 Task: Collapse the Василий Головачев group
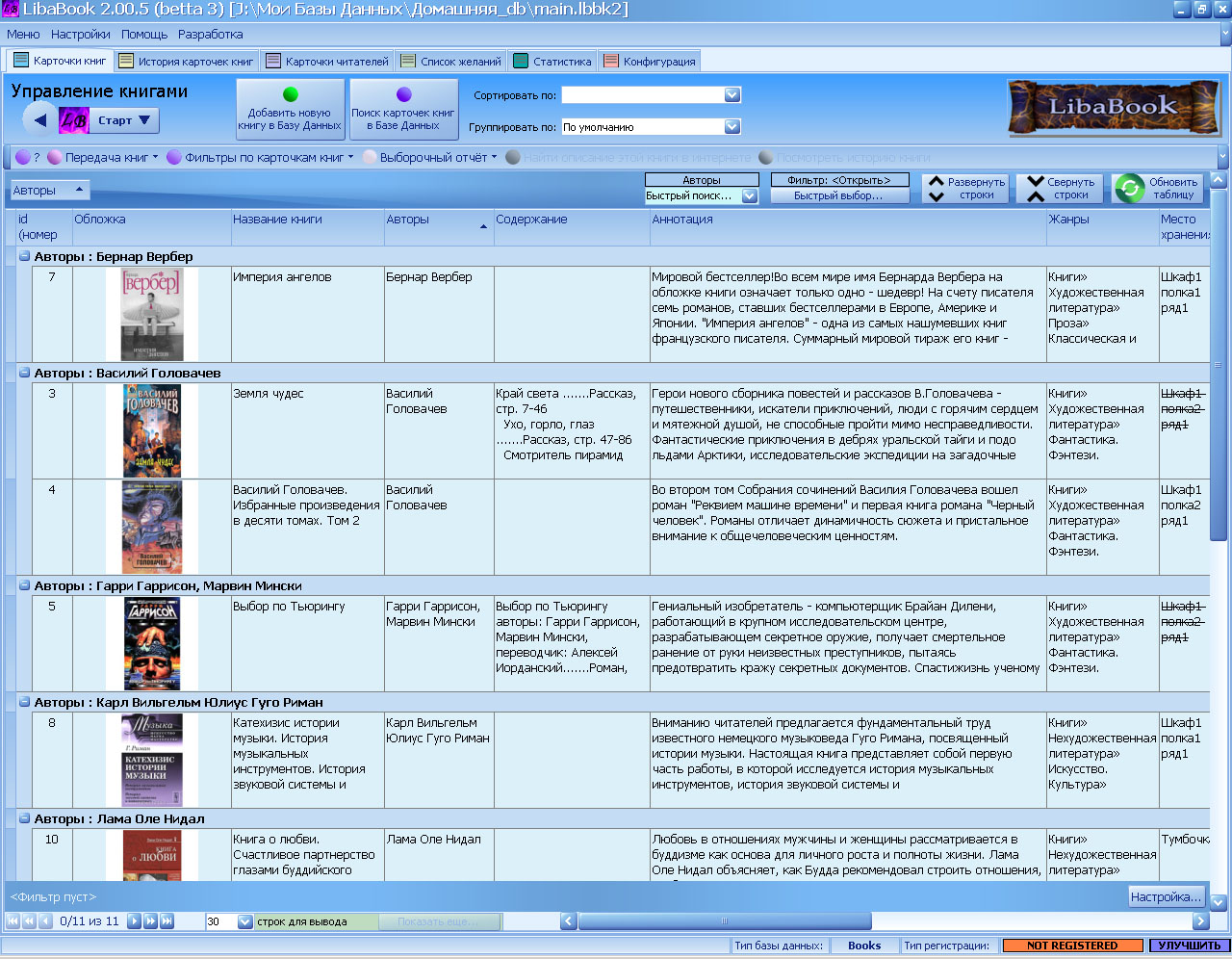pos(25,374)
